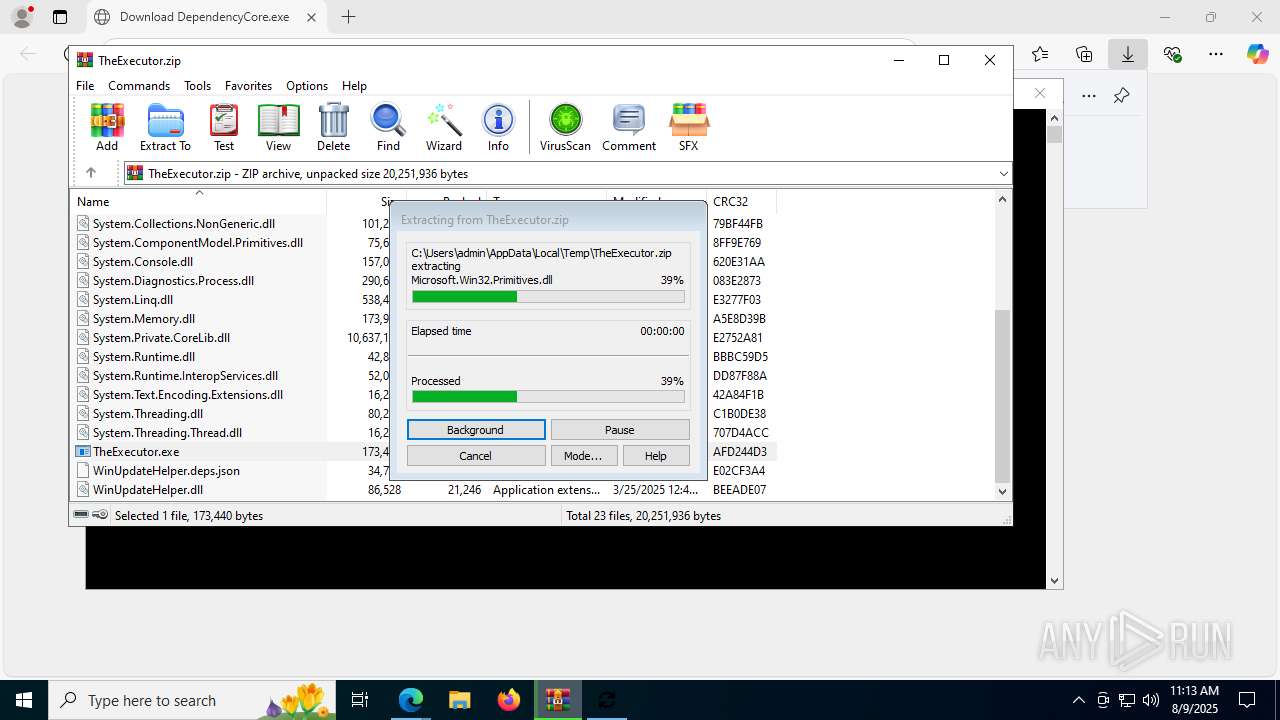Open the notification center
The width and height of the screenshot is (1280, 720).
tap(1247, 700)
